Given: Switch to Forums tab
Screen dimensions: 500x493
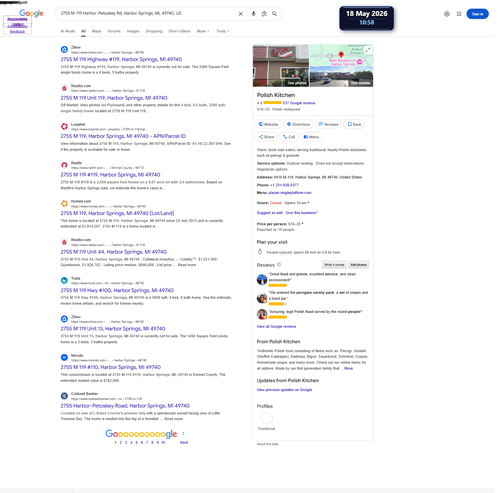Looking at the screenshot, I should 114,31.
